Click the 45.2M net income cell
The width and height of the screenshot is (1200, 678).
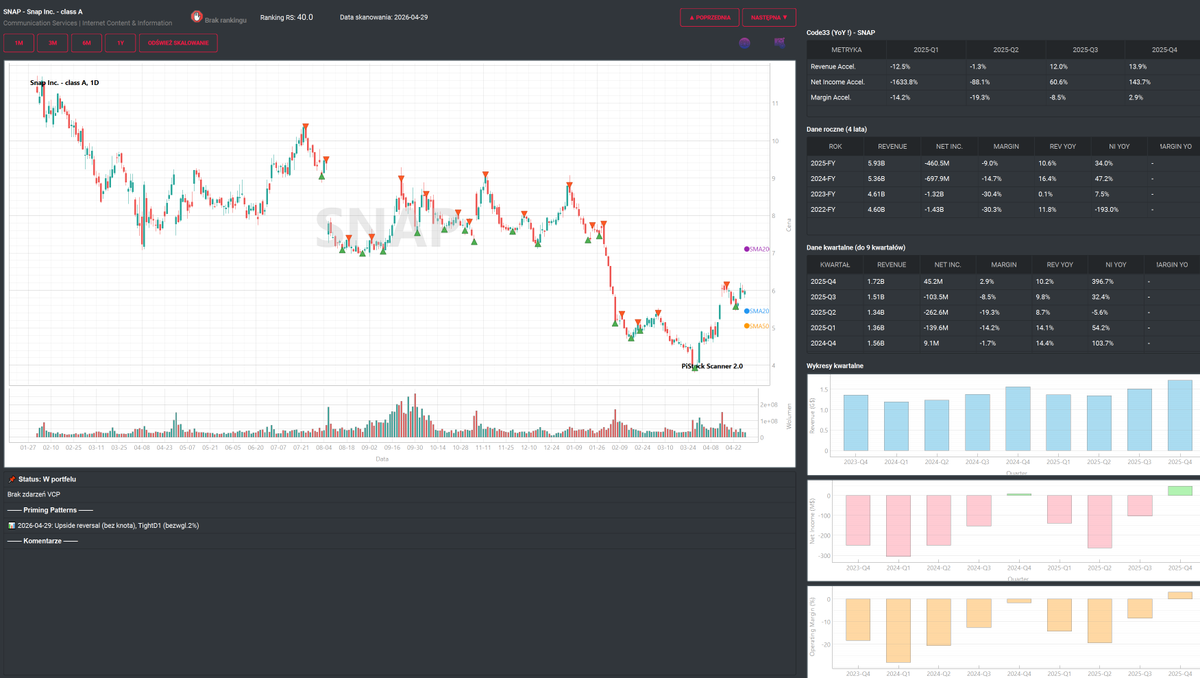933,282
